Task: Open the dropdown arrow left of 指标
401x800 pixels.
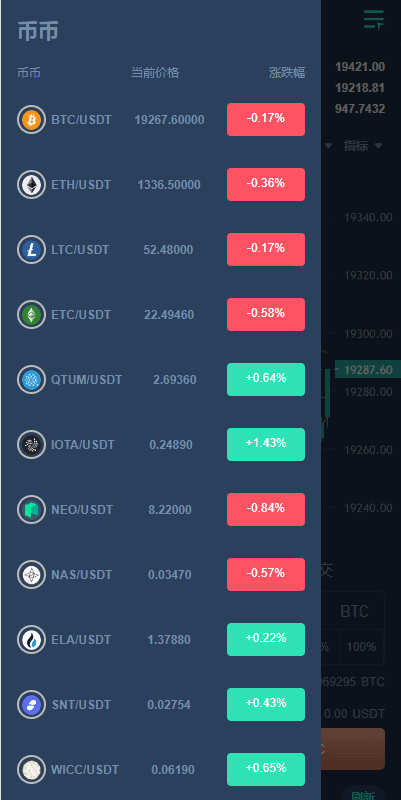Action: [328, 146]
